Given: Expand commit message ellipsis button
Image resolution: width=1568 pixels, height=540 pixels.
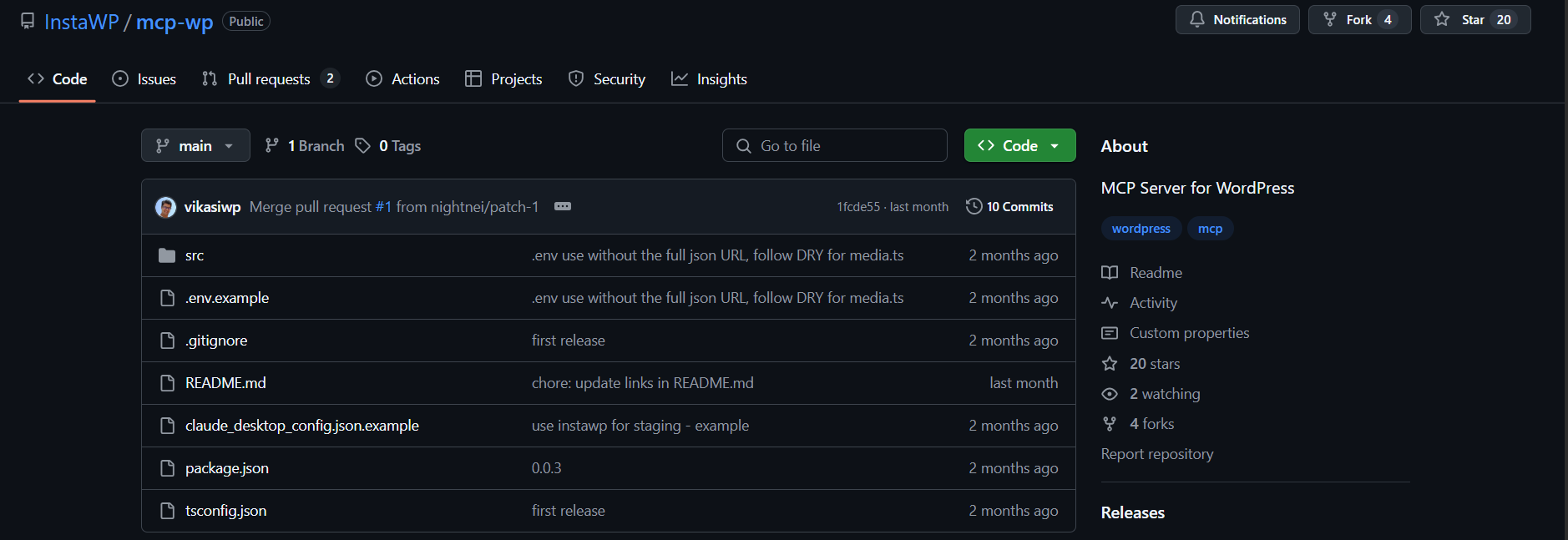Looking at the screenshot, I should pyautogui.click(x=563, y=206).
